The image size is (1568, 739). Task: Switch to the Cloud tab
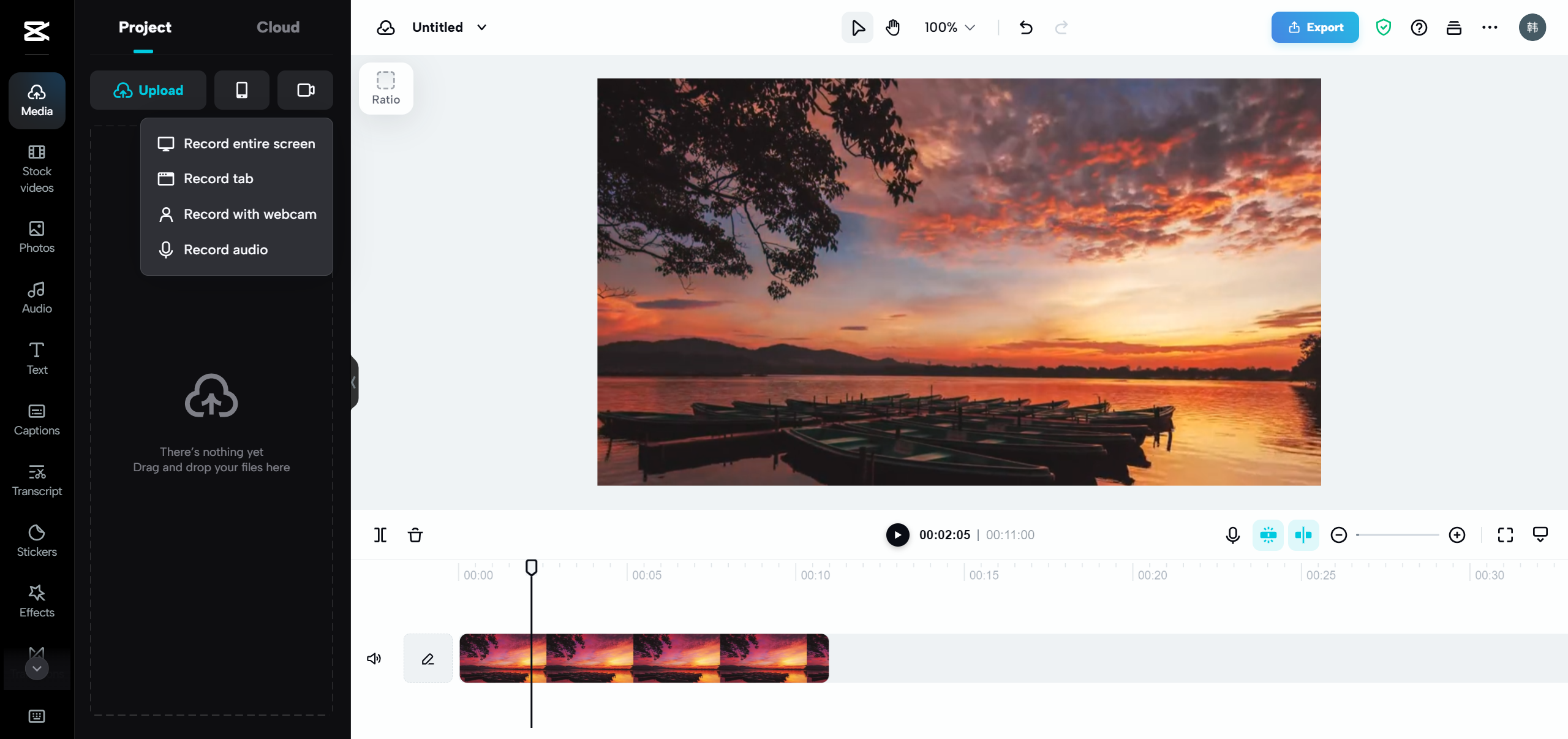point(277,27)
